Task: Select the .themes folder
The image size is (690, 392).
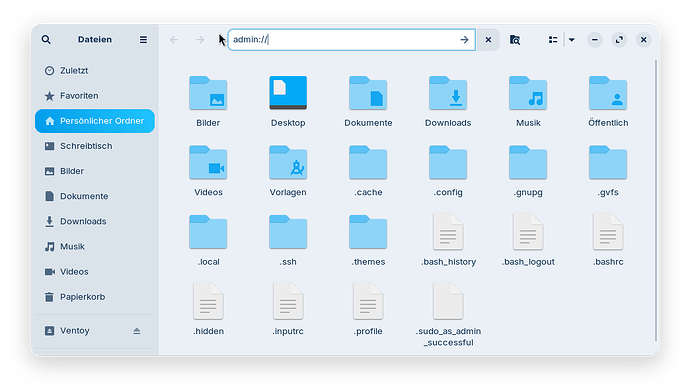Action: click(368, 232)
